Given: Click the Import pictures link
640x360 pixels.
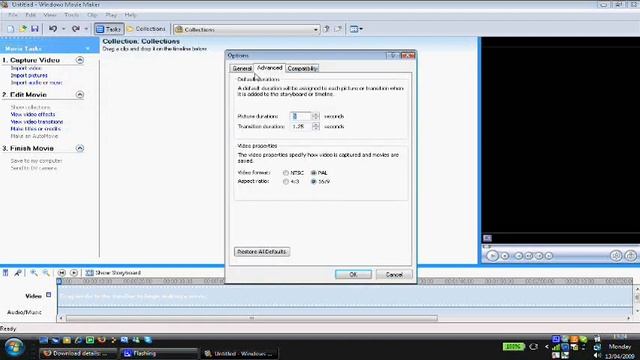Looking at the screenshot, I should (x=29, y=76).
